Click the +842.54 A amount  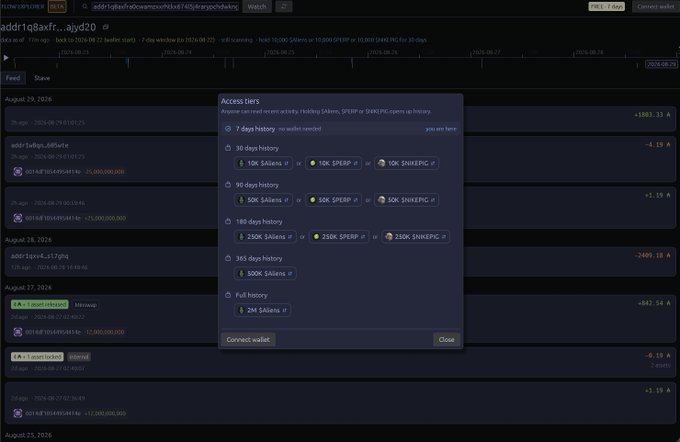(x=654, y=303)
